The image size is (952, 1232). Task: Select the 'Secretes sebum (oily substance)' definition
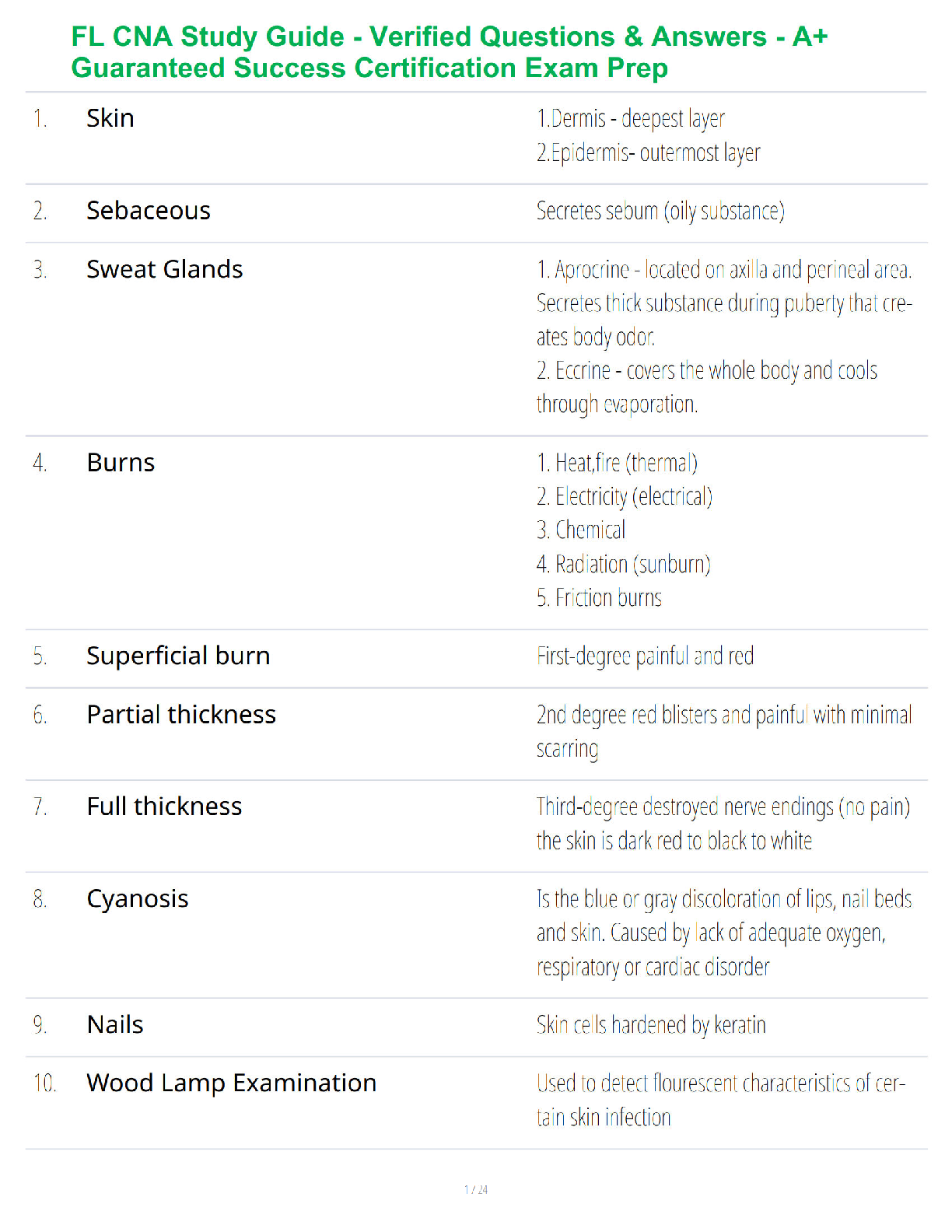tap(660, 212)
